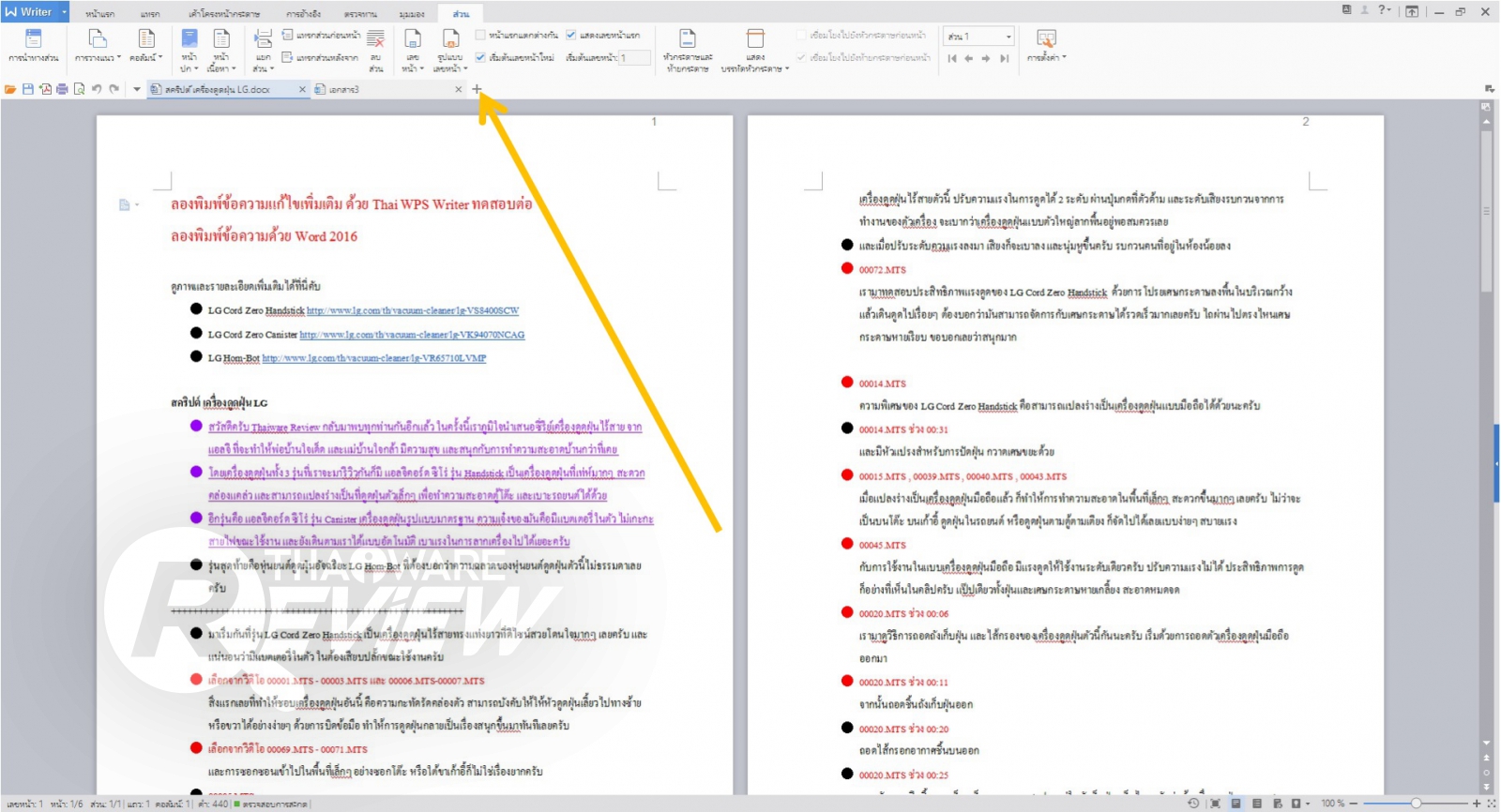Open the section settings dropdown icon
The image size is (1501, 812).
(x=1046, y=45)
